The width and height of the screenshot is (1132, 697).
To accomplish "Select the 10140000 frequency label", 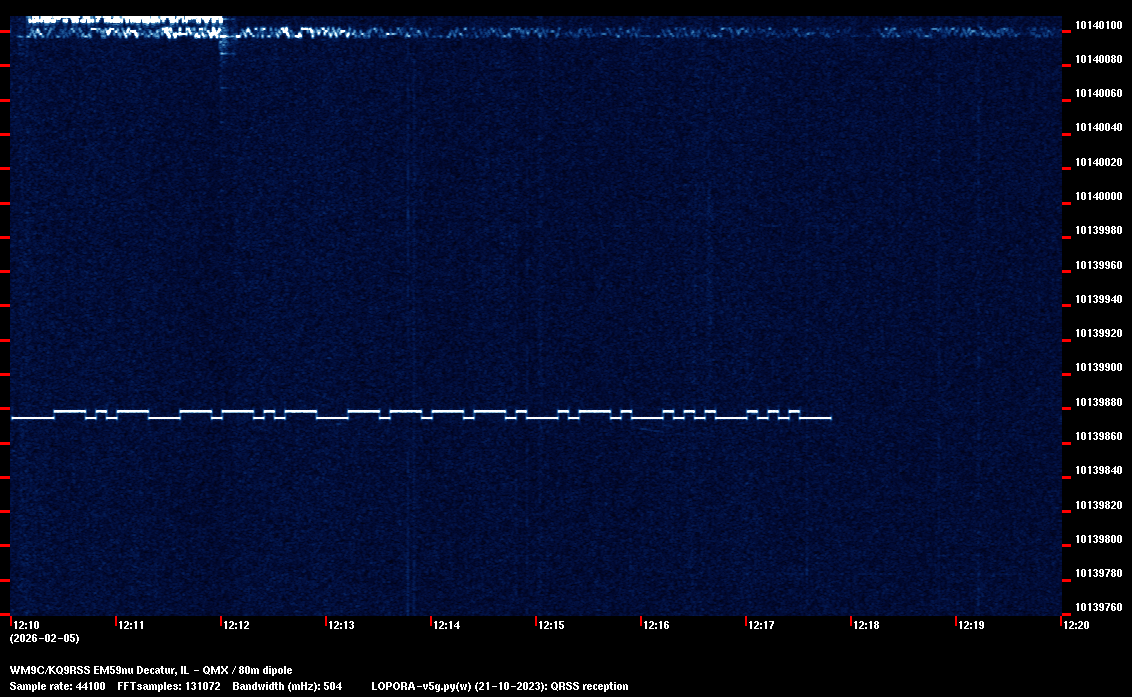I will [1098, 197].
